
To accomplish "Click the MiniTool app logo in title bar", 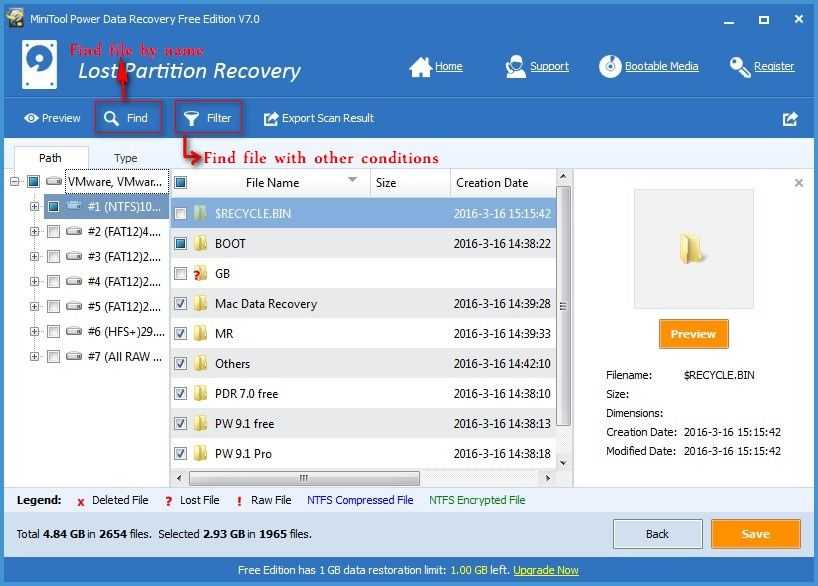I will click(x=15, y=18).
